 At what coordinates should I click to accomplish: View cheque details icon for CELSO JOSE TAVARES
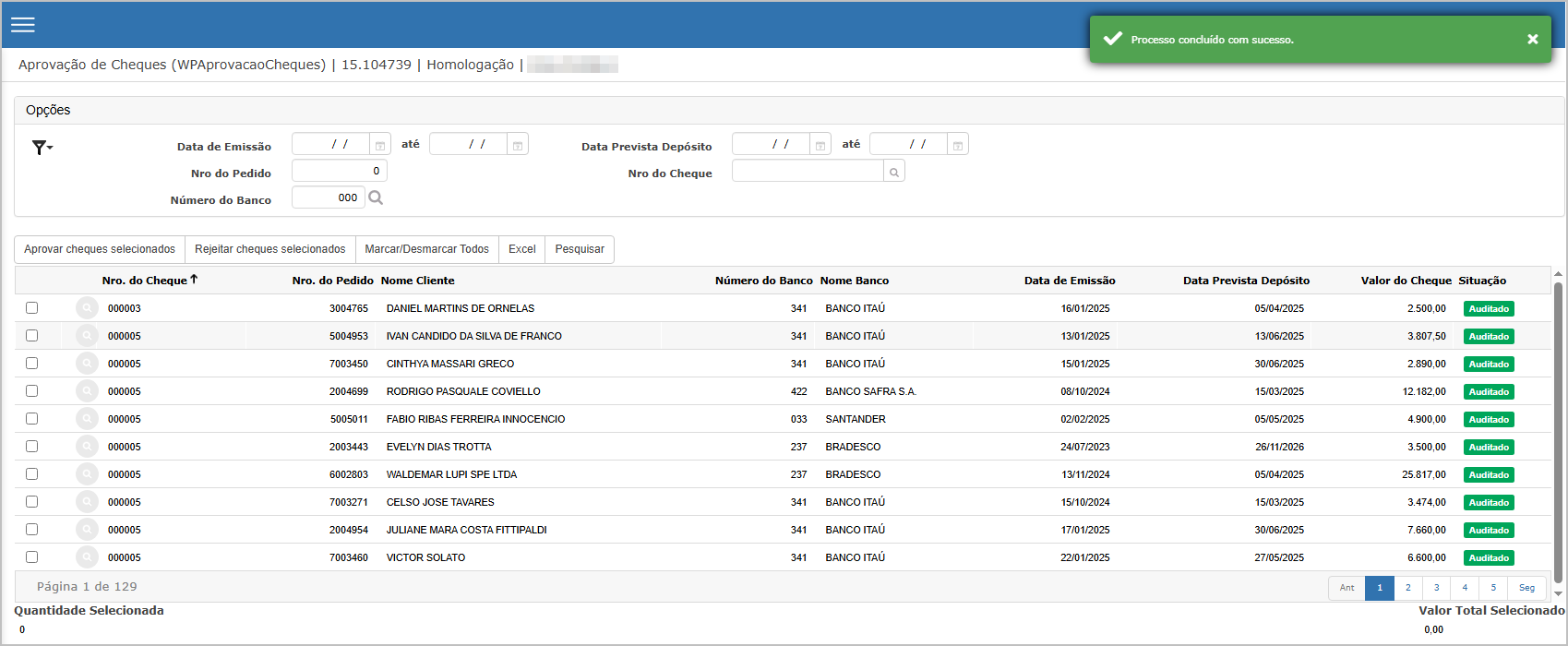pos(87,502)
